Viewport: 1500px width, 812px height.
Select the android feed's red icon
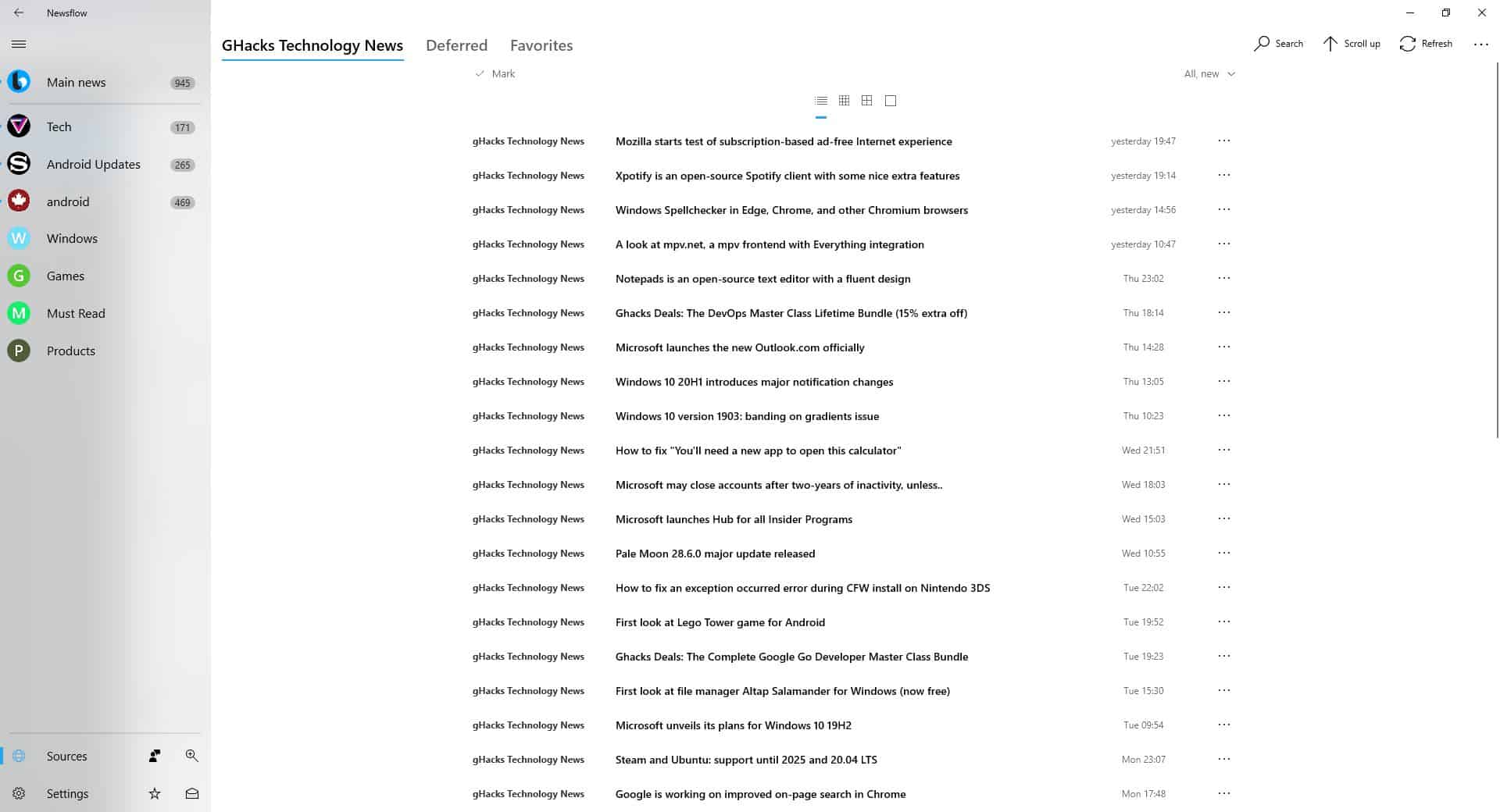coord(19,201)
